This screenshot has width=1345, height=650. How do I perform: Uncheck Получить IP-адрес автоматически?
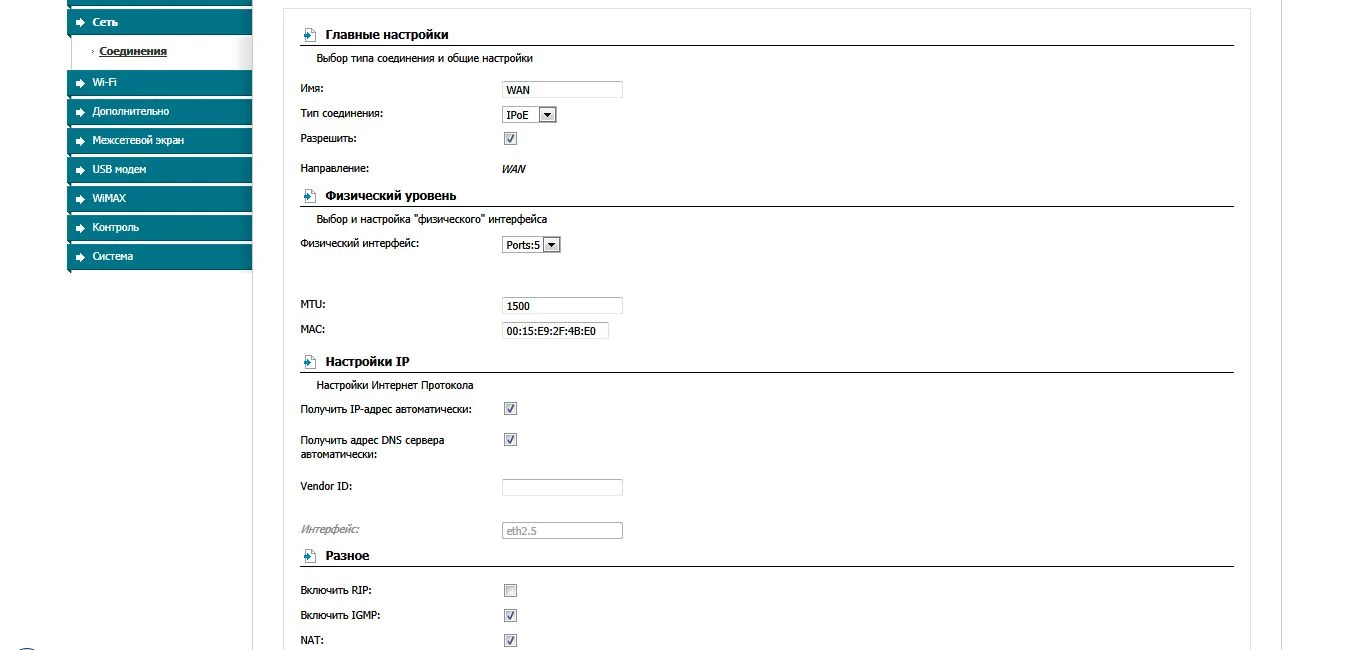click(510, 409)
